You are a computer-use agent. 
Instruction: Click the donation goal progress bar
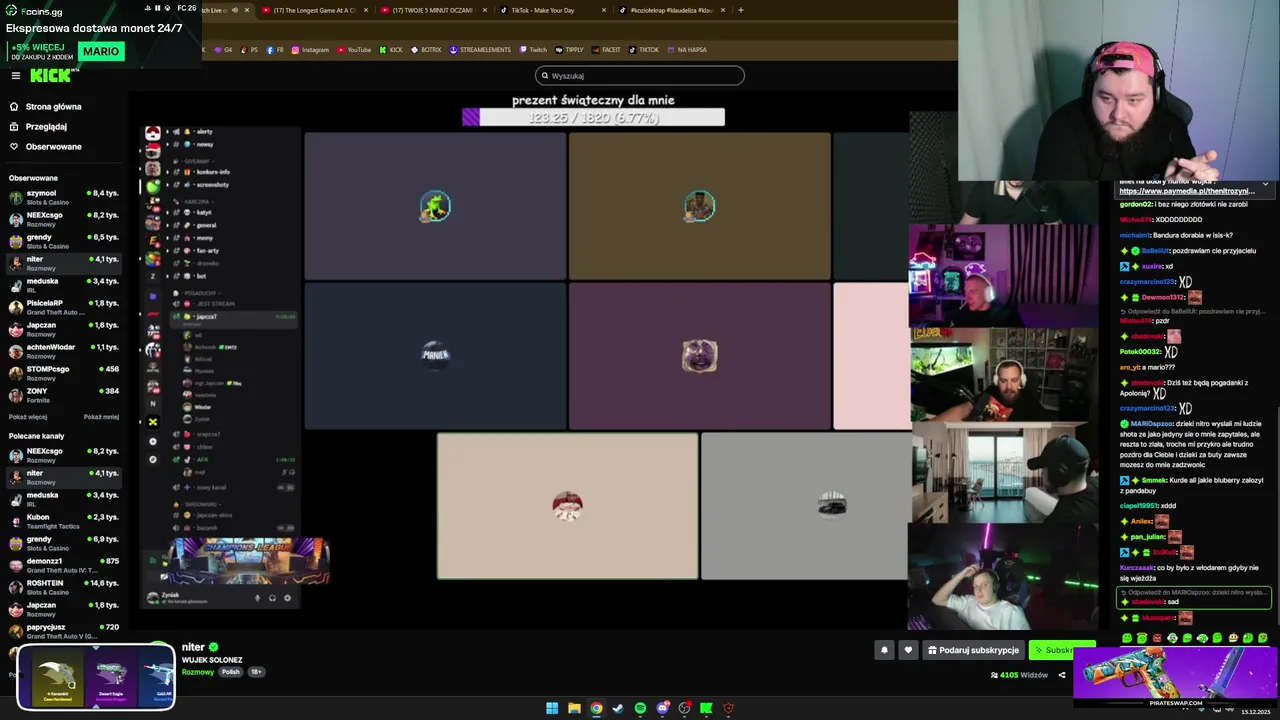coord(593,118)
